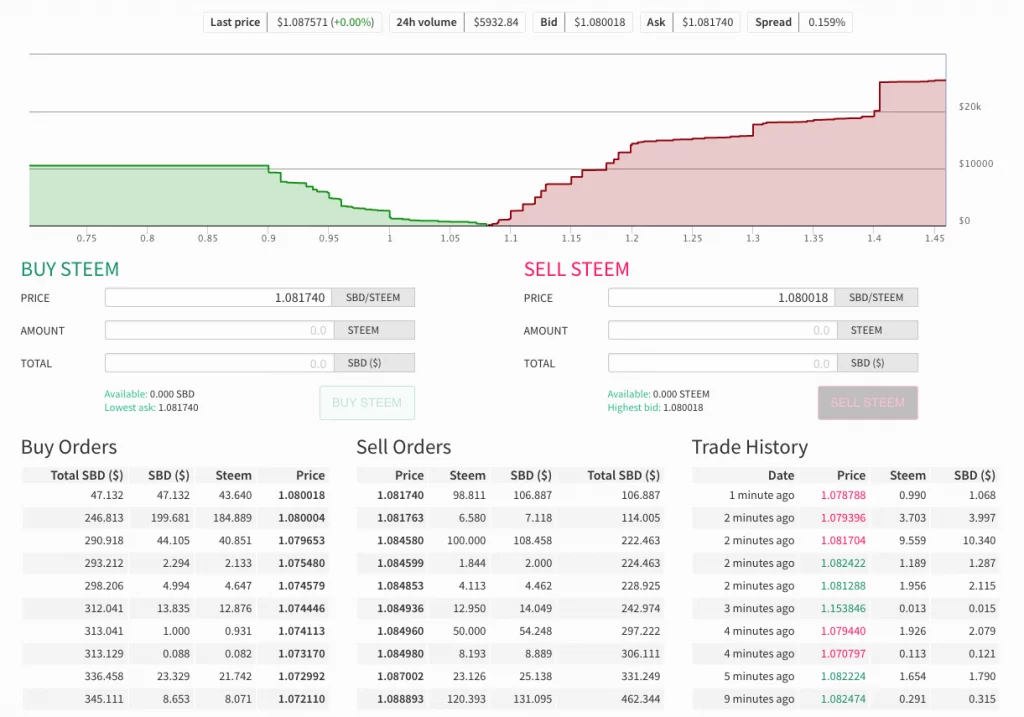1024x717 pixels.
Task: Click red ask area of depth chart
Action: pyautogui.click(x=800, y=180)
